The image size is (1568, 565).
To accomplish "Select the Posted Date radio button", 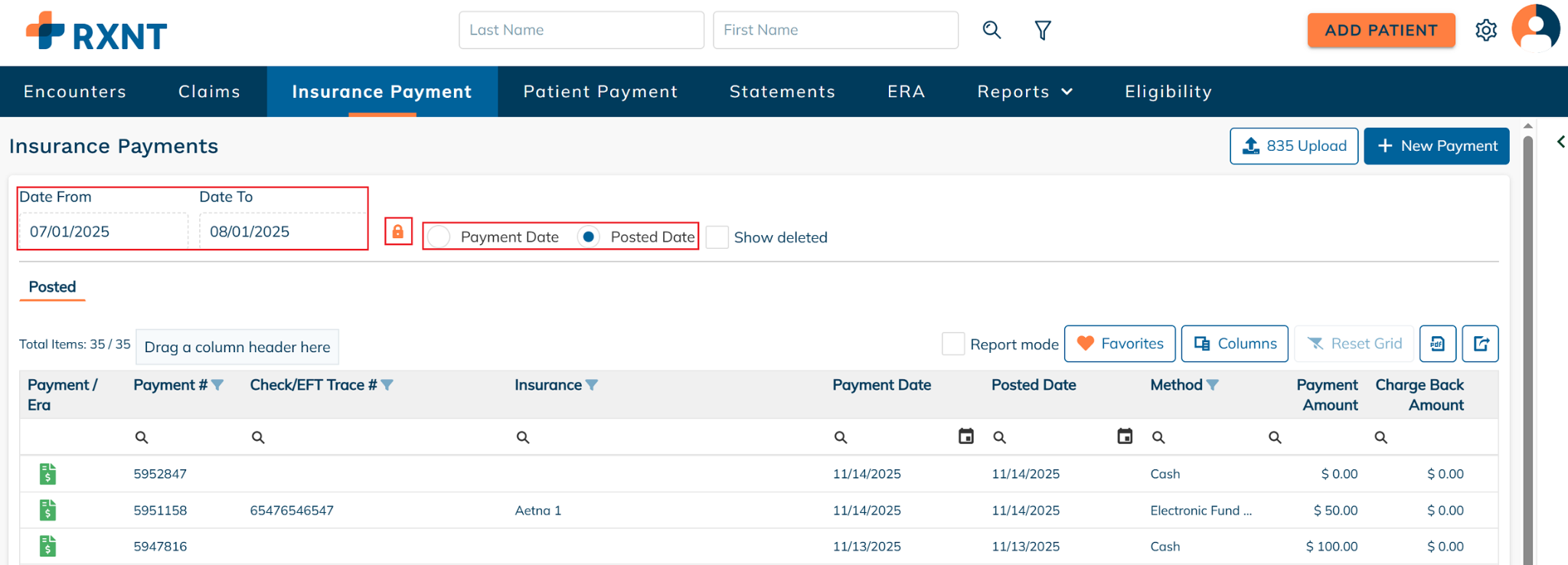I will click(x=588, y=237).
